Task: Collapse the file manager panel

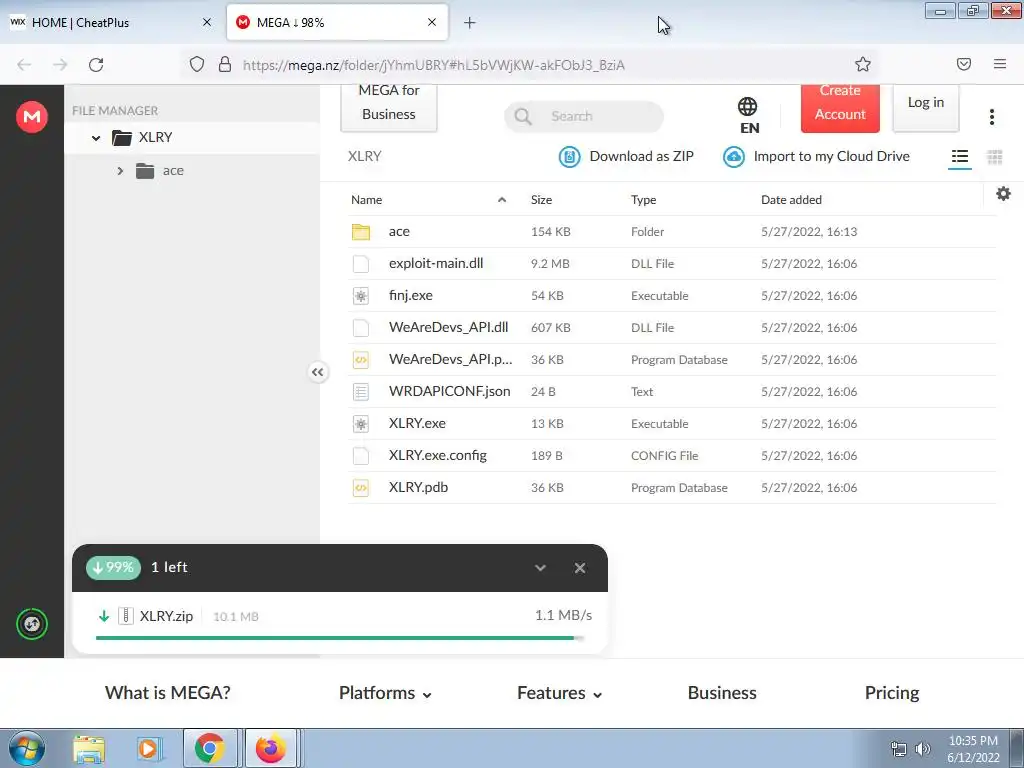Action: (317, 372)
